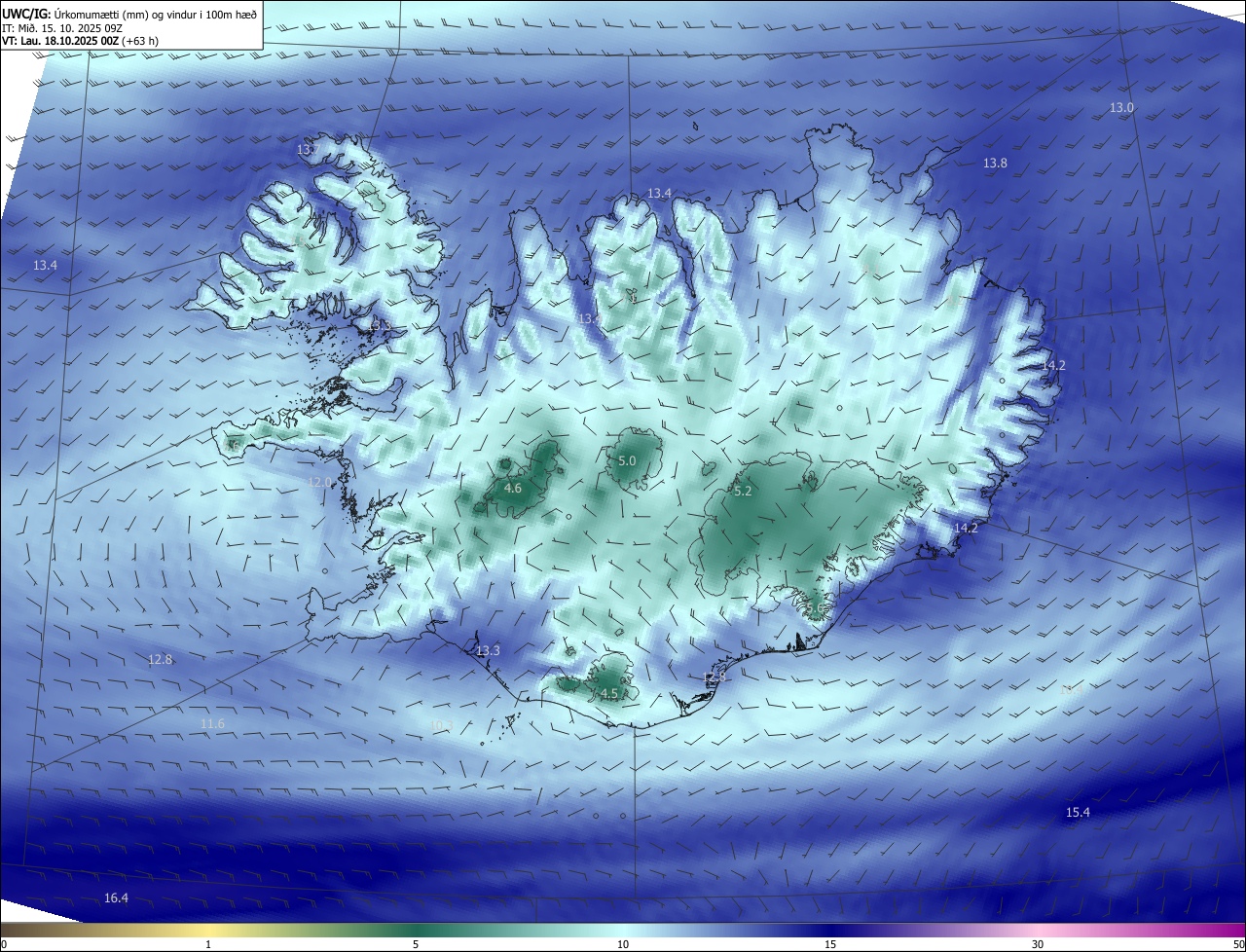
Task: Click the 1 tick on the color scale
Action: click(208, 944)
